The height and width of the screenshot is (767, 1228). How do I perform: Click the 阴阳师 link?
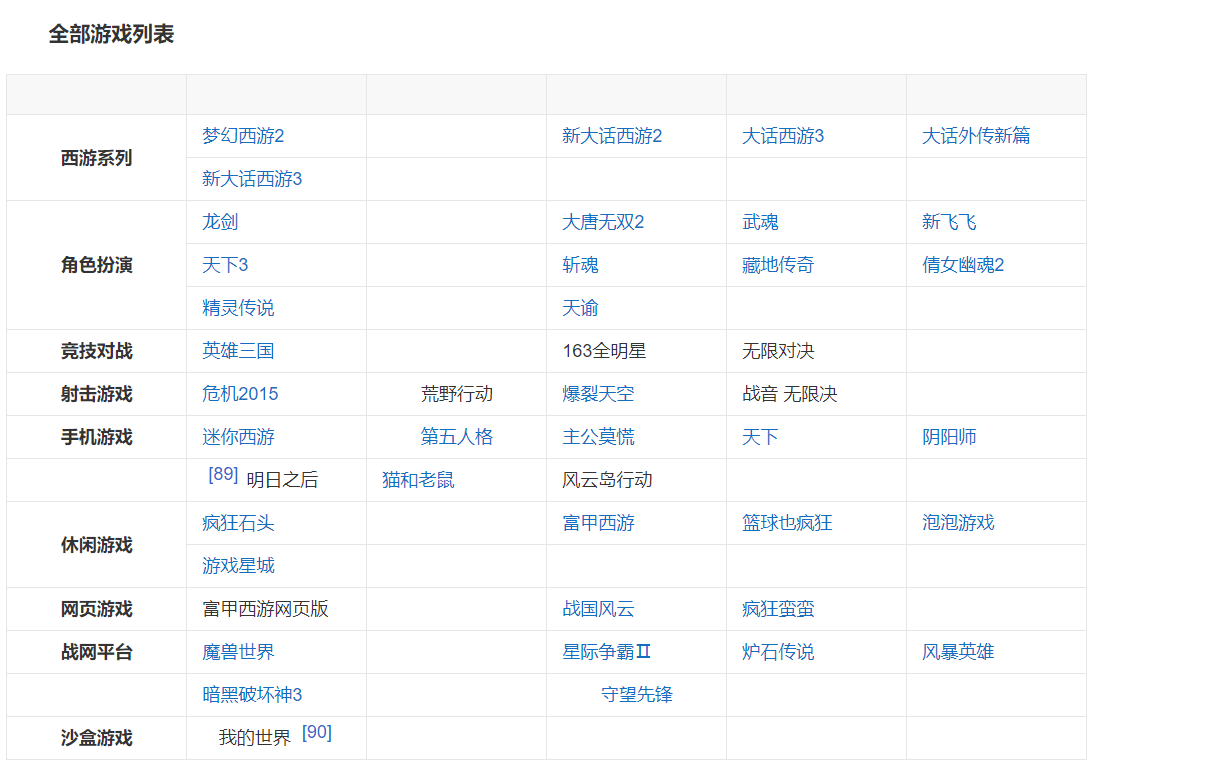click(949, 437)
